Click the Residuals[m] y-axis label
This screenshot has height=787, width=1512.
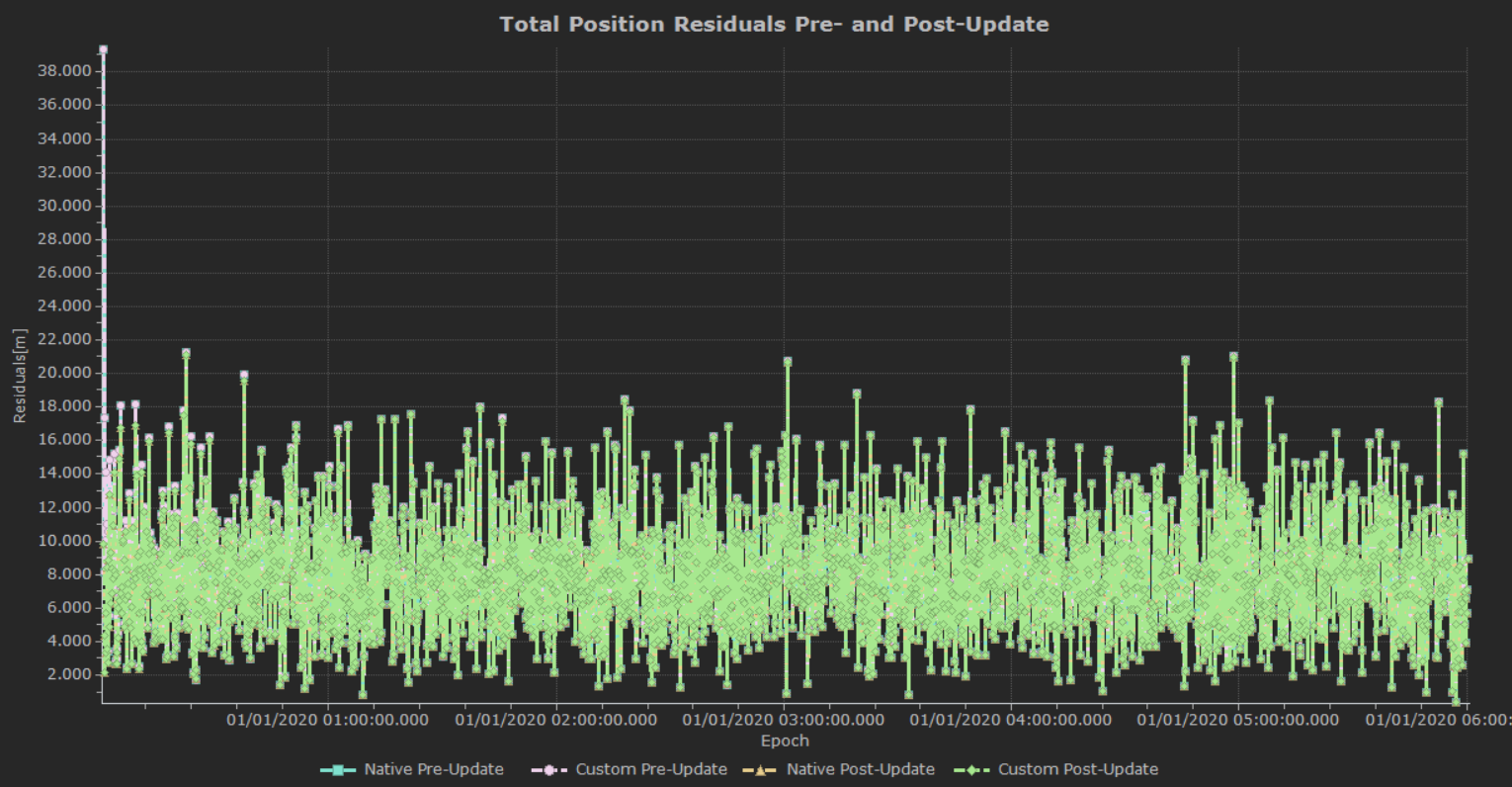tap(20, 376)
